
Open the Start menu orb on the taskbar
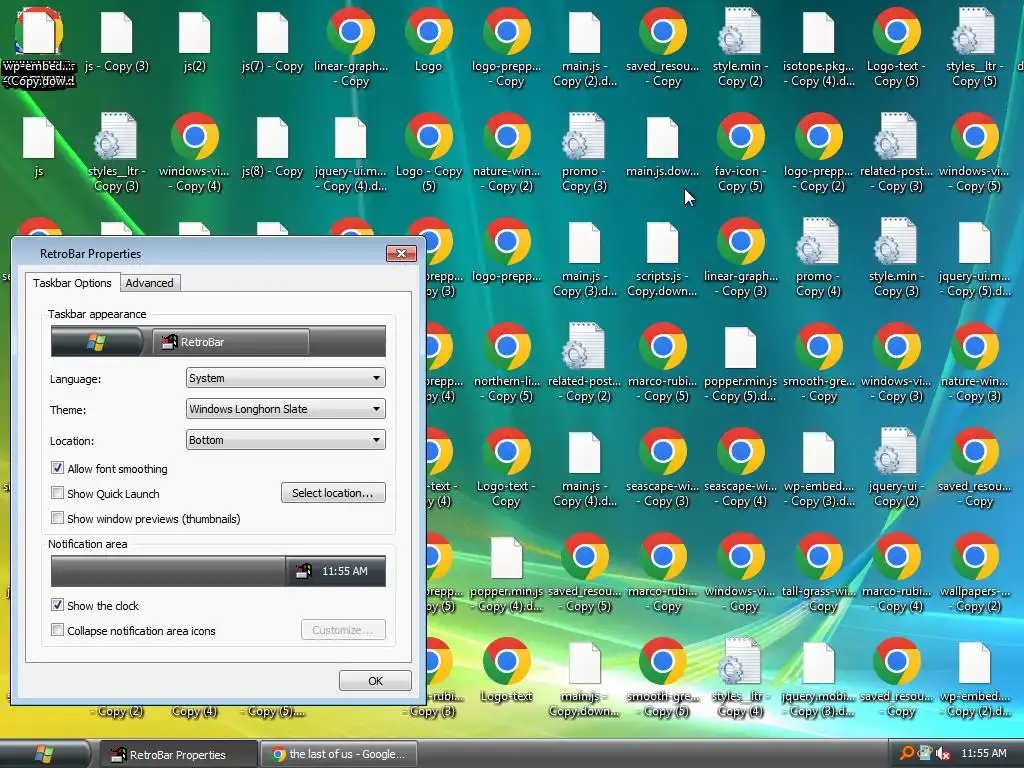point(44,754)
